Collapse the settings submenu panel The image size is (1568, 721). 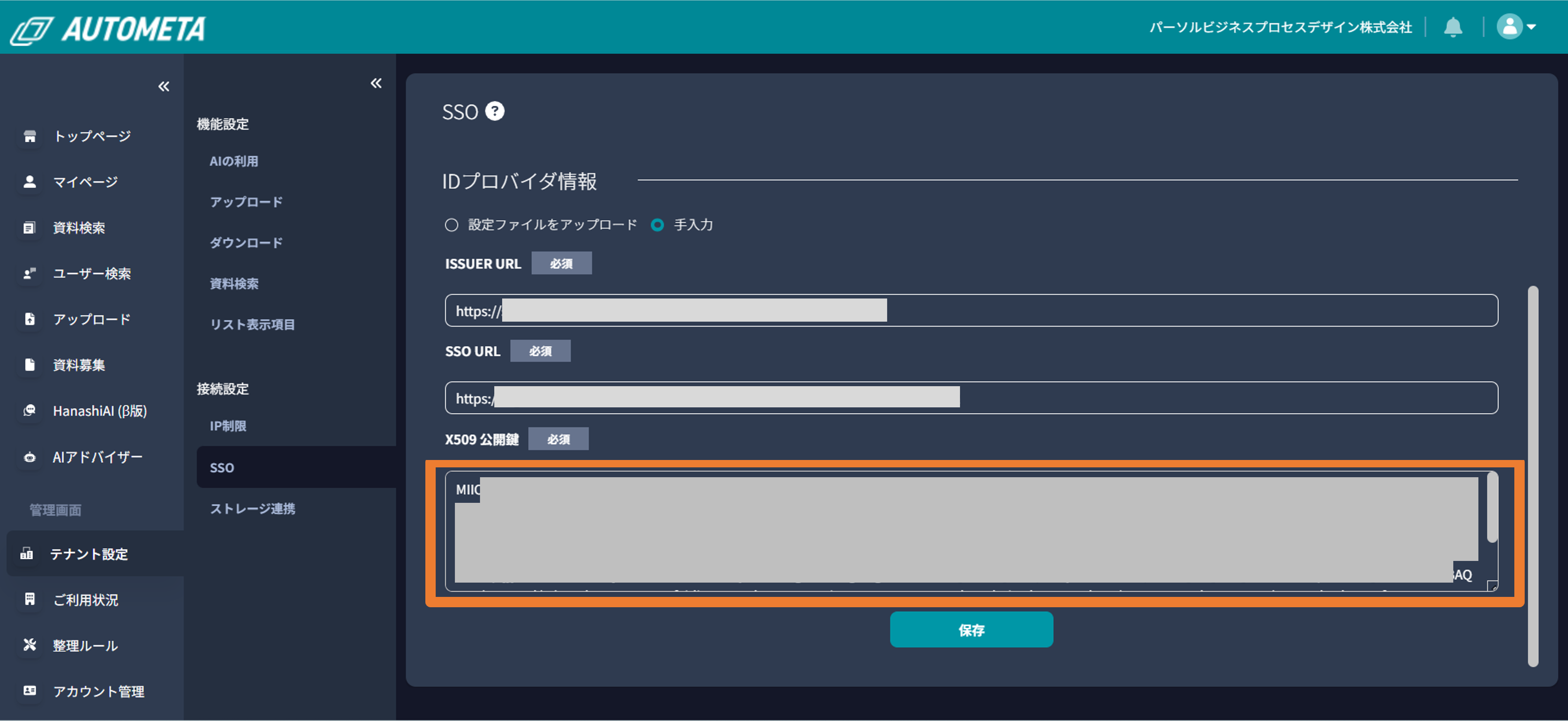tap(376, 83)
